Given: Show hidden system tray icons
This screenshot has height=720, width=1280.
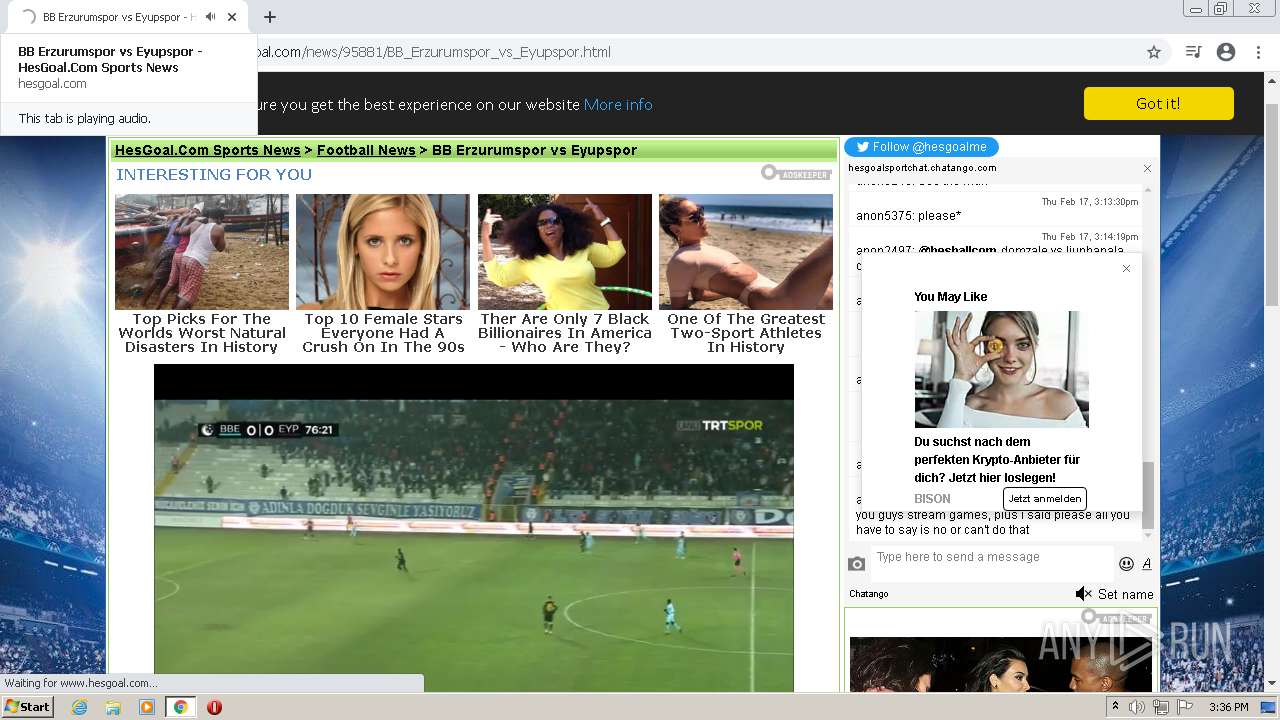Looking at the screenshot, I should (1116, 707).
